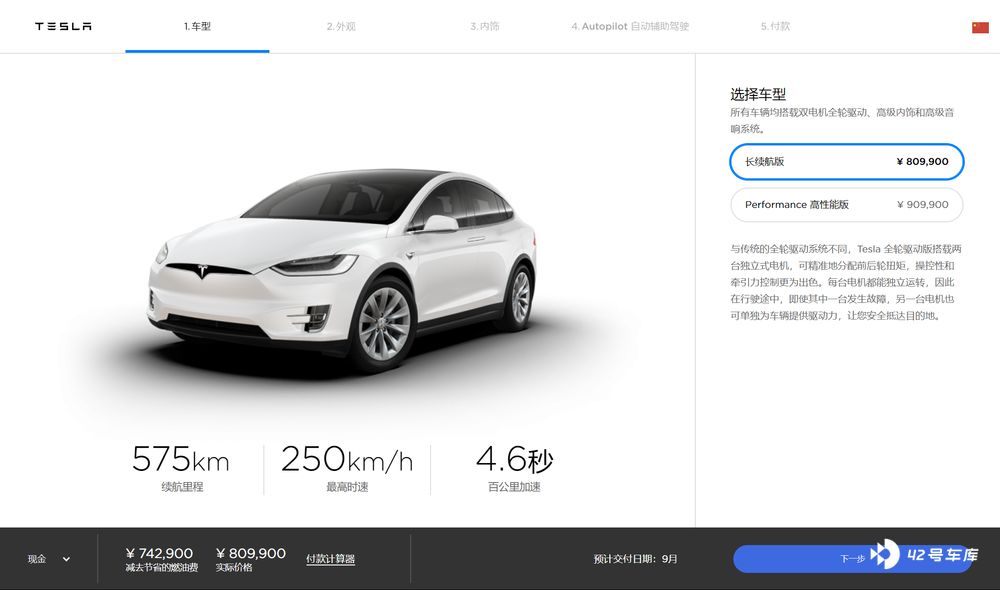The image size is (1000, 590).
Task: Click the 下一步 button
Action: [x=852, y=559]
